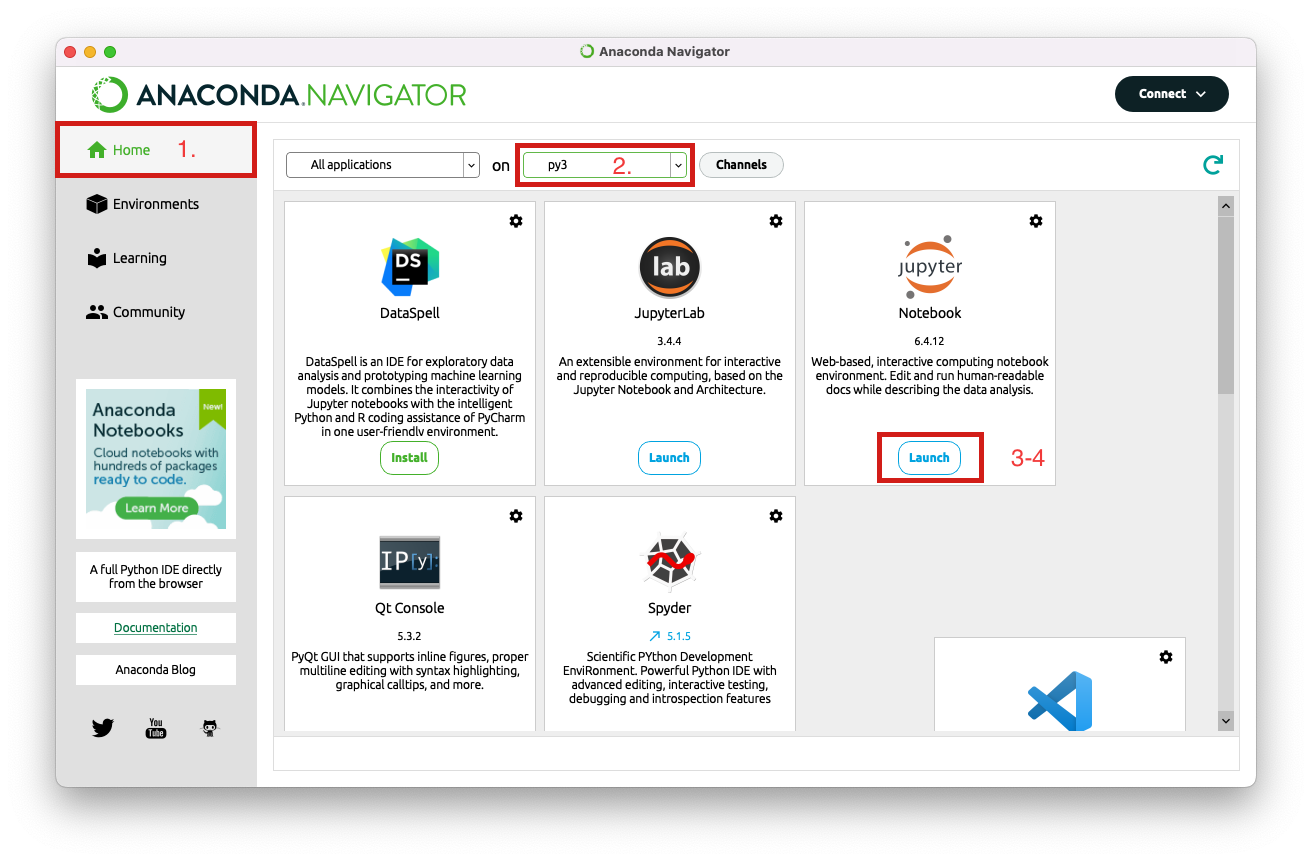Click the scrollbar down arrow
This screenshot has width=1312, height=861.
(1226, 720)
